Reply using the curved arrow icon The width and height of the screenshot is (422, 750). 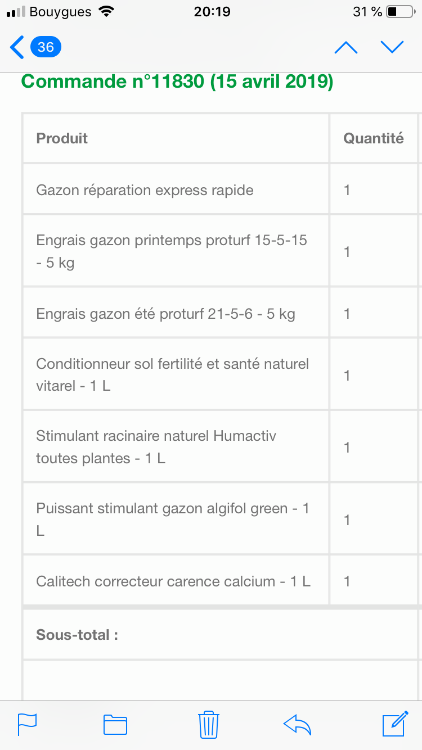297,725
